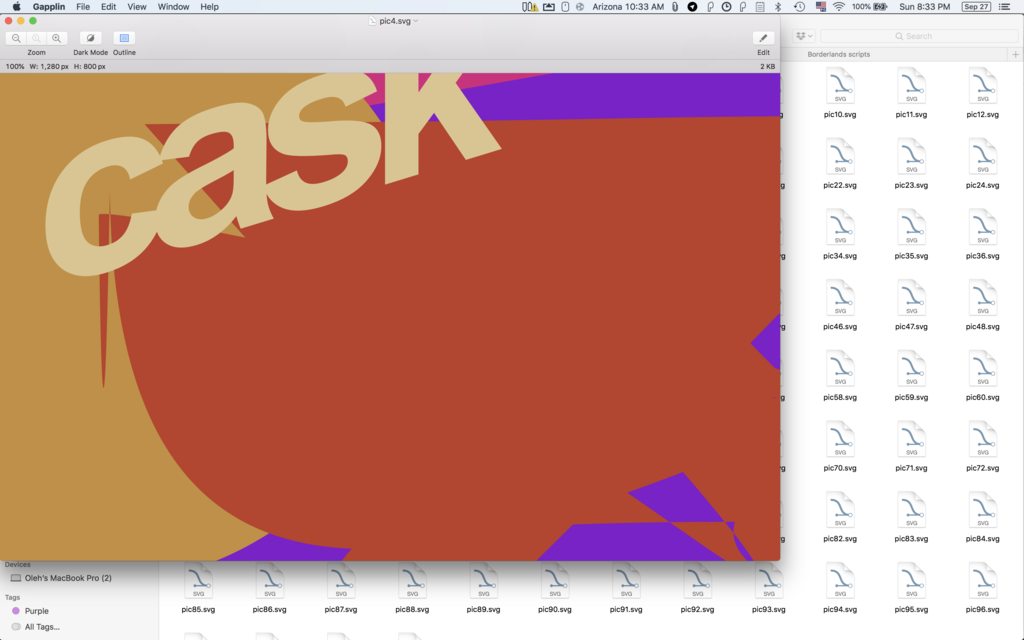Select pic22.svg file icon
Viewport: 1024px width, 640px height.
840,158
